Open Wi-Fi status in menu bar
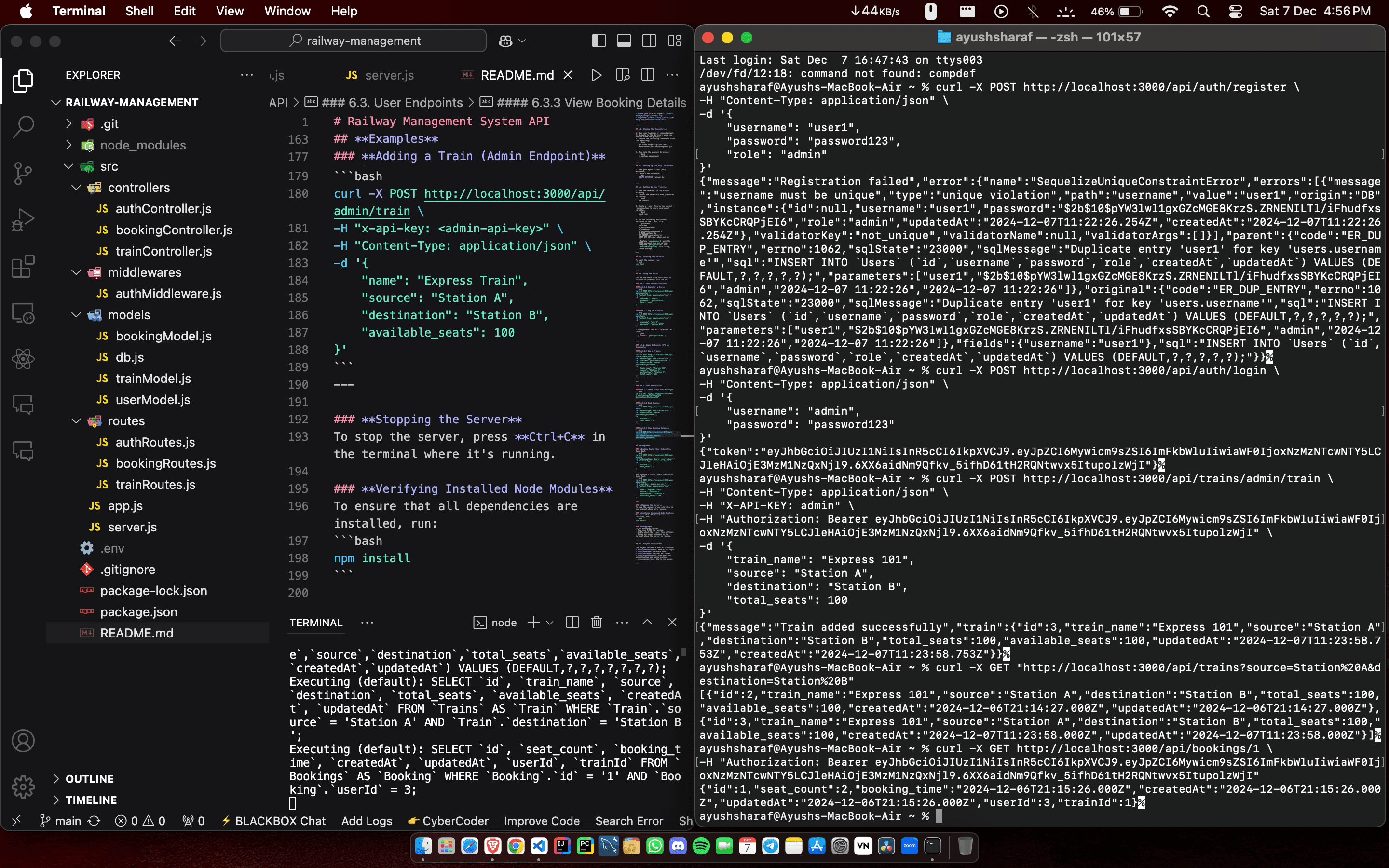The height and width of the screenshot is (868, 1389). (x=1169, y=12)
